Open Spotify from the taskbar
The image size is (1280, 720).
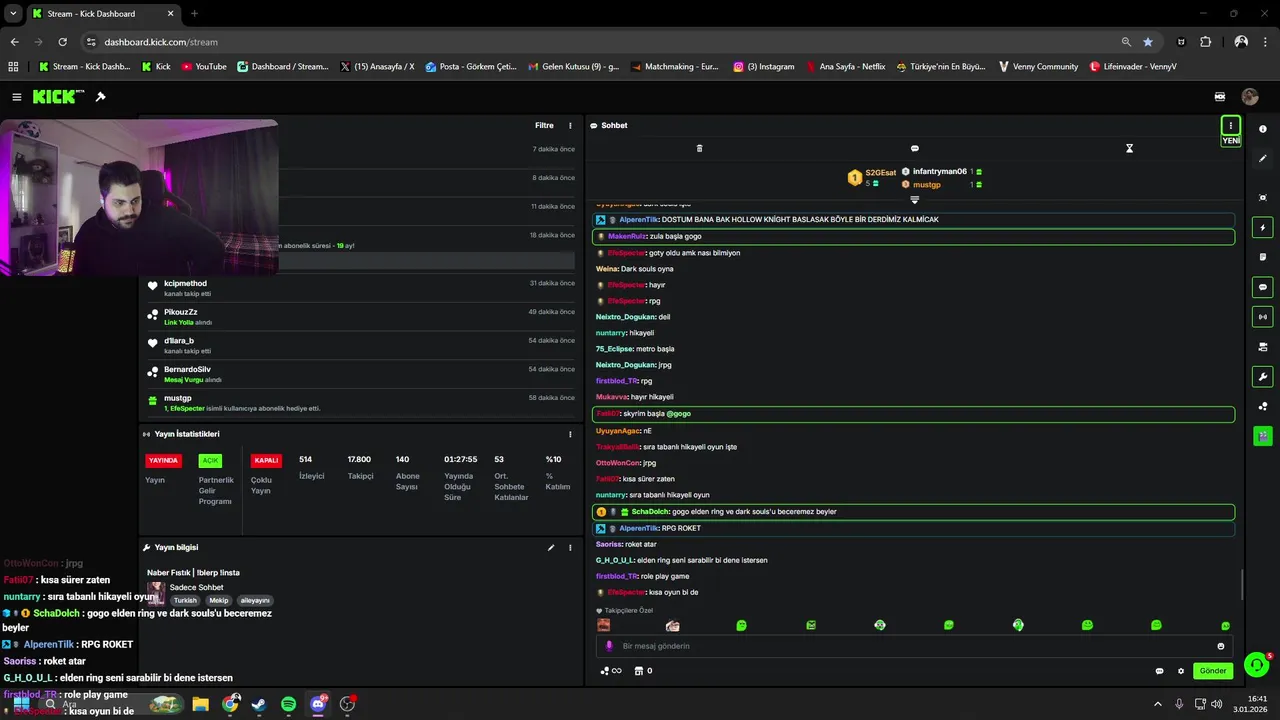pos(288,704)
